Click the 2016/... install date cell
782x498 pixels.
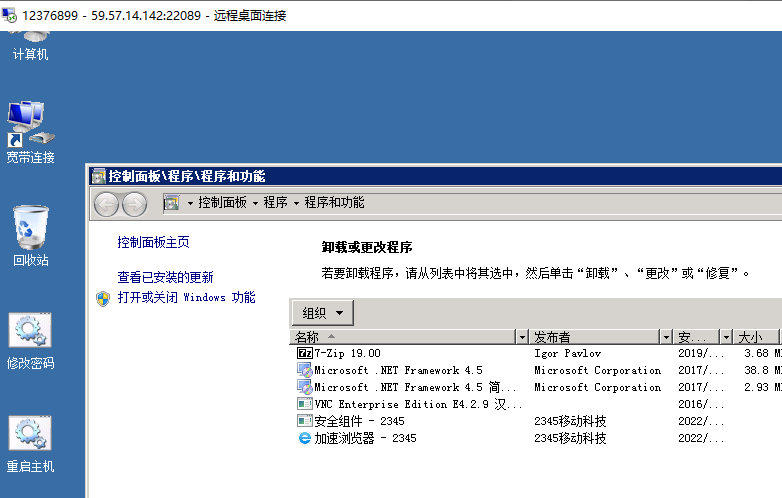point(701,404)
